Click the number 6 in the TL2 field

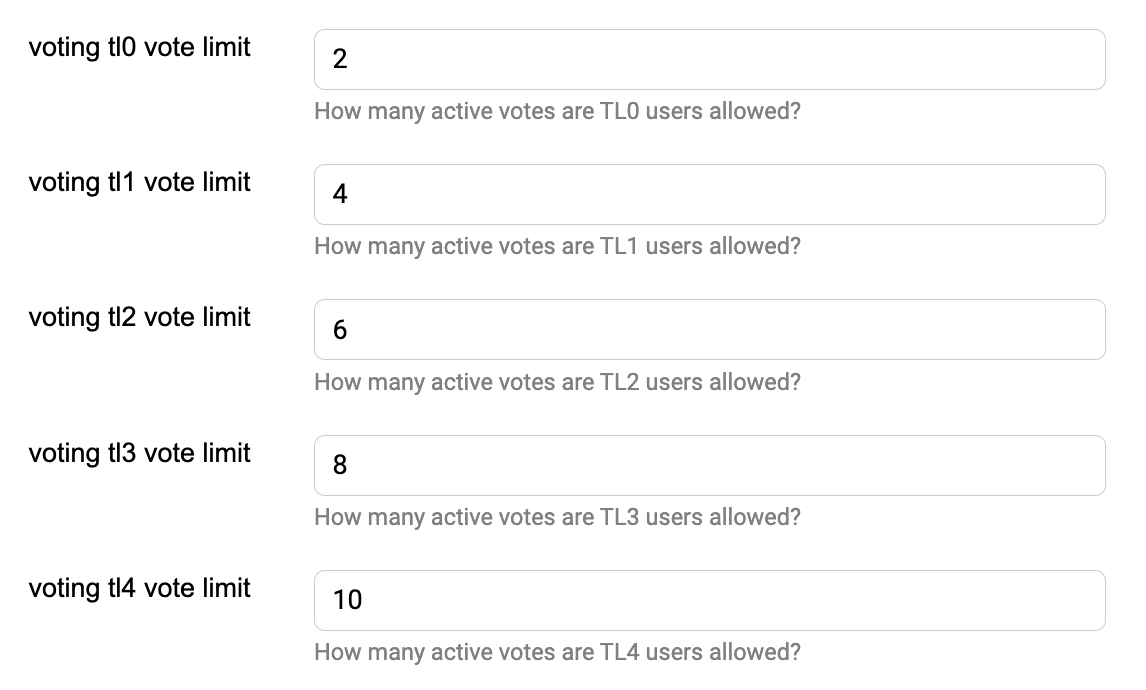point(340,329)
